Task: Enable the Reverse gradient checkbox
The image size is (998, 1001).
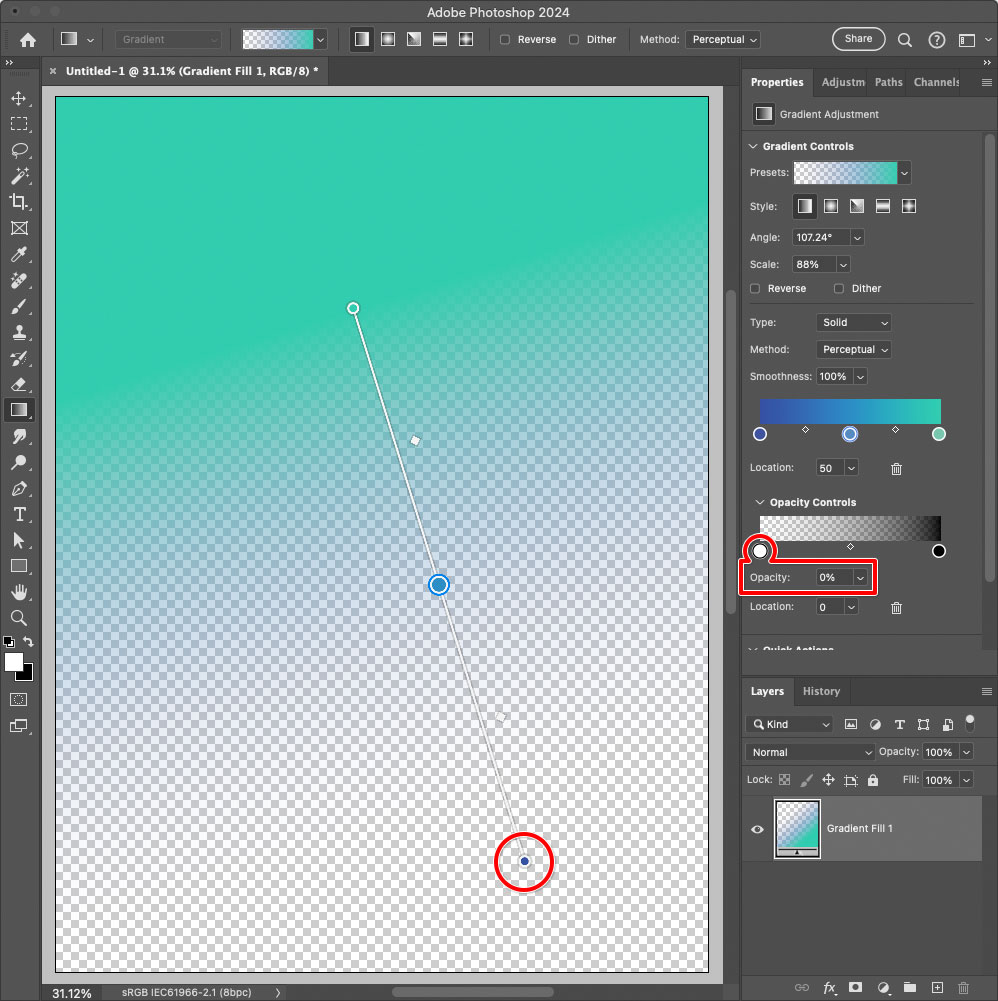Action: coord(755,288)
